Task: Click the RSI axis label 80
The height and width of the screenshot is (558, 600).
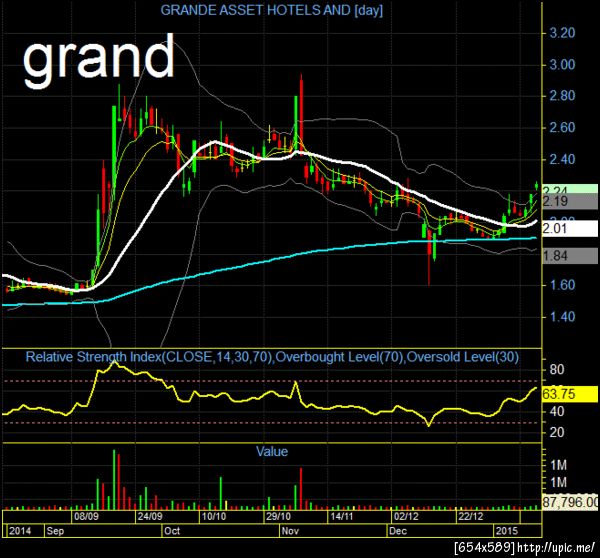Action: click(x=556, y=370)
